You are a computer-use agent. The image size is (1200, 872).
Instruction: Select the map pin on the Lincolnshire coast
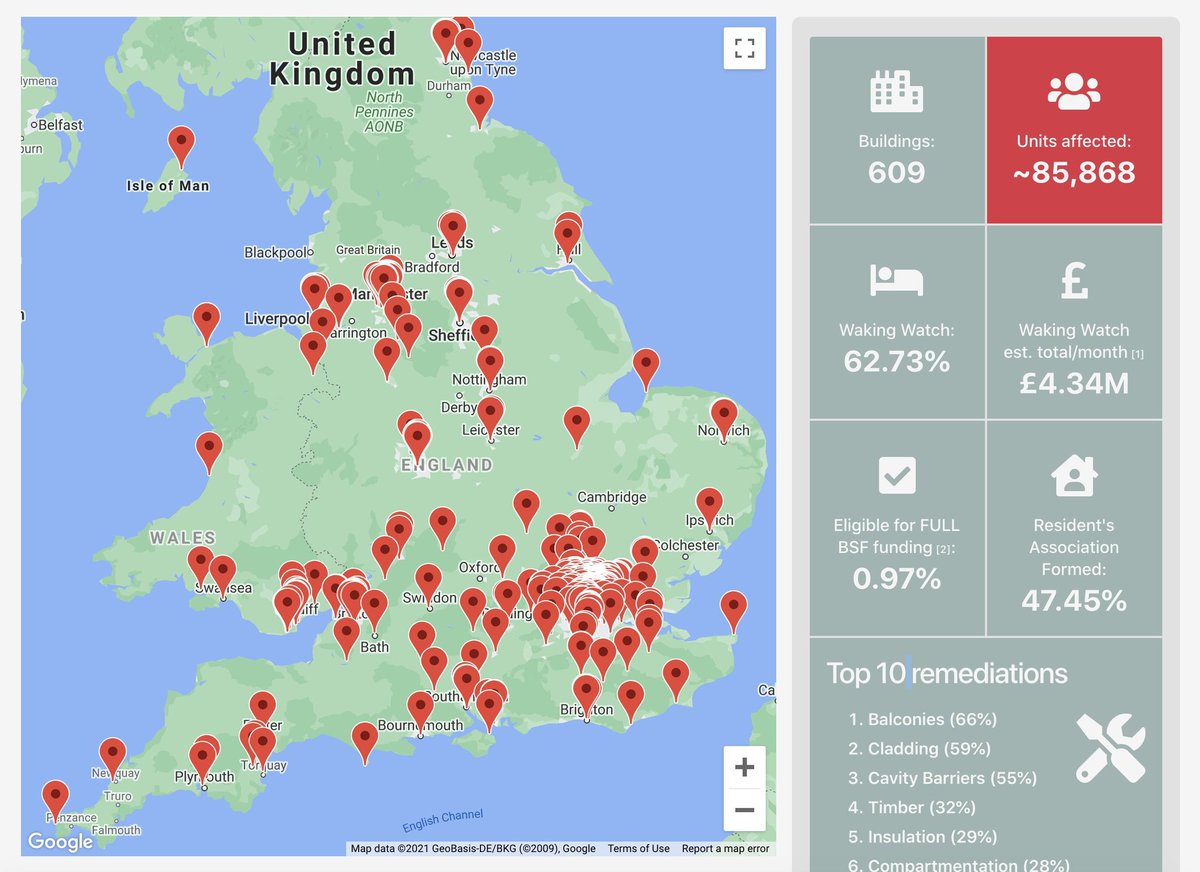[646, 369]
